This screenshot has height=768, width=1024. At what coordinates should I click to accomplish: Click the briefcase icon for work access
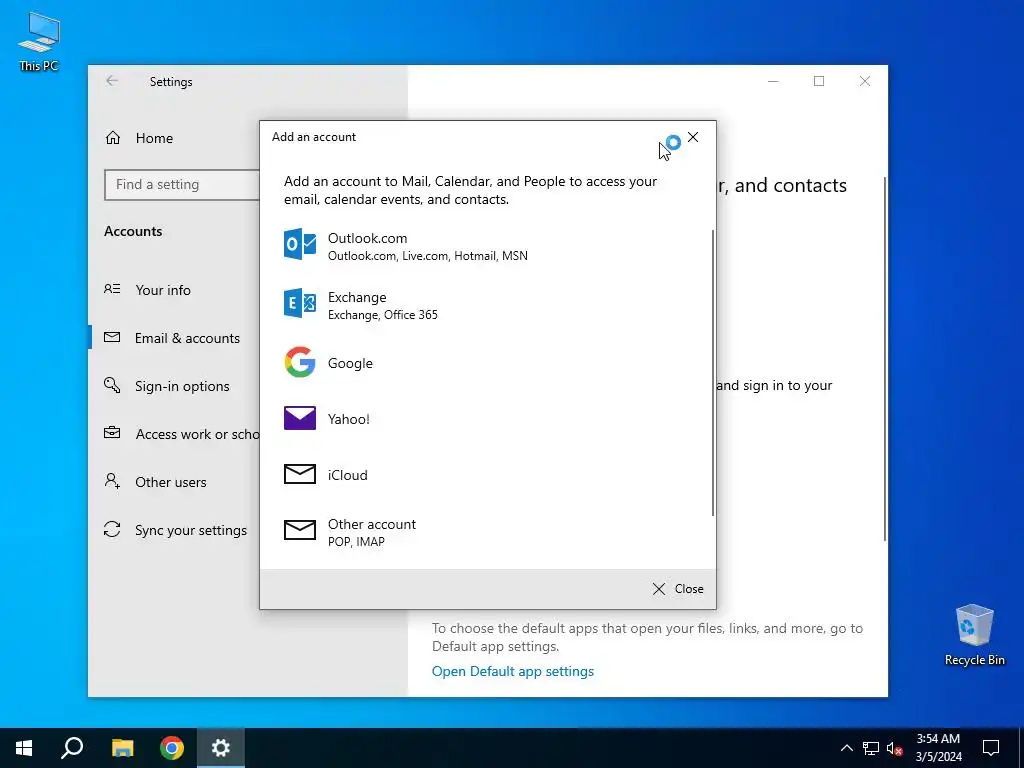tap(112, 433)
